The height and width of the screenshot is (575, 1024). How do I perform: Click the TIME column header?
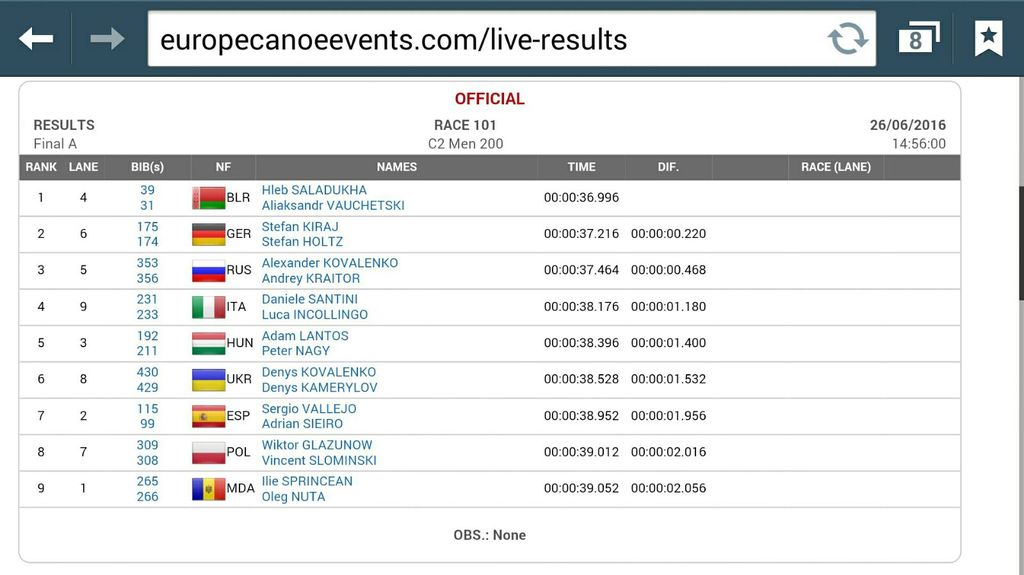point(581,167)
